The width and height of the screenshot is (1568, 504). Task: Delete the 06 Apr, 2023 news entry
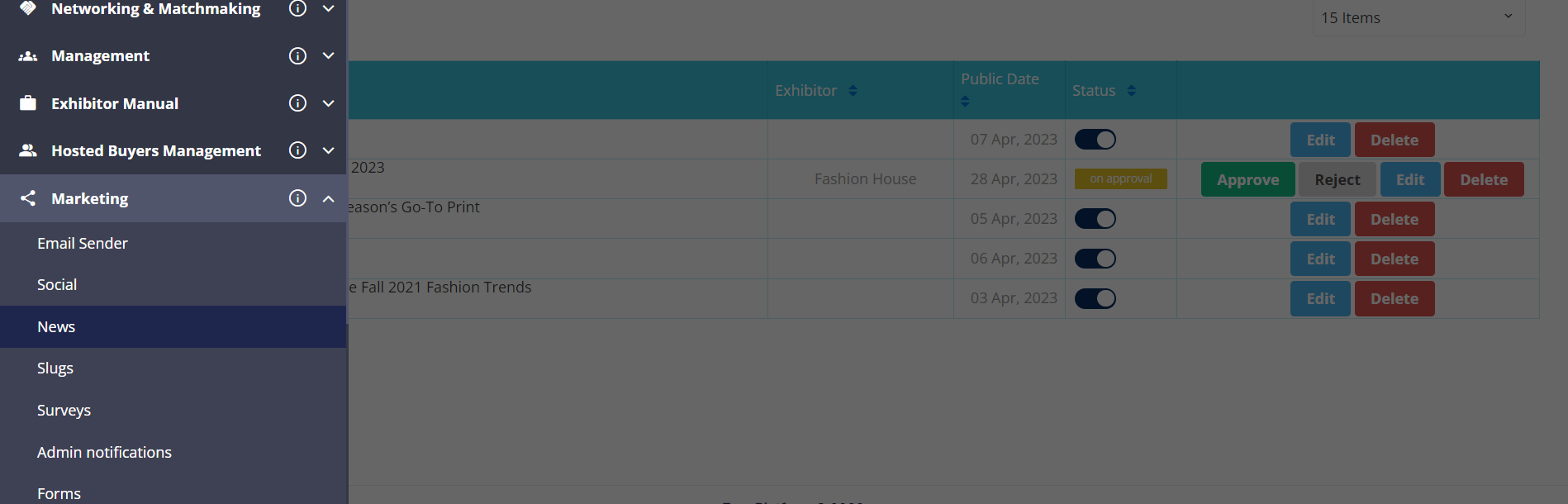pyautogui.click(x=1395, y=259)
